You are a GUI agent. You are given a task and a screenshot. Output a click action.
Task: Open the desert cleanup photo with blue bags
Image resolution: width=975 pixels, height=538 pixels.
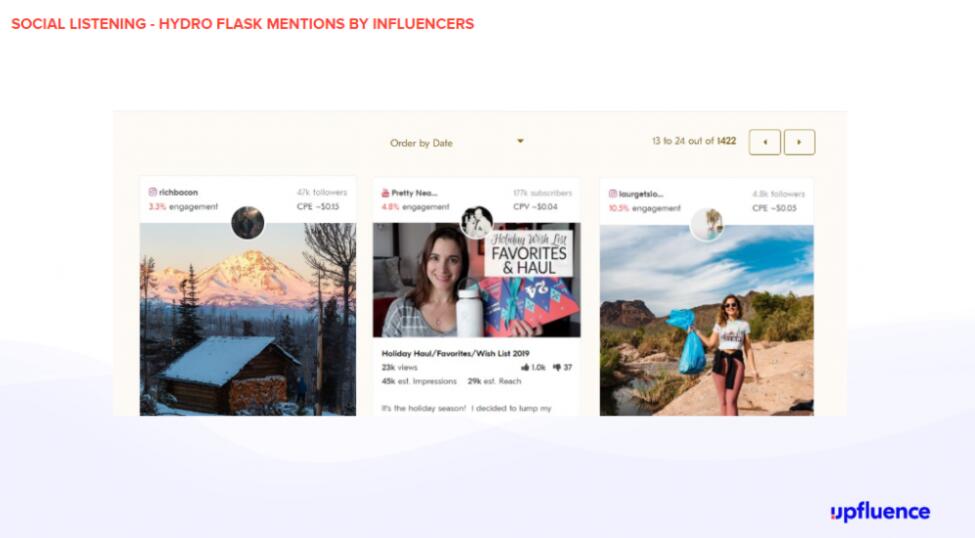(706, 320)
